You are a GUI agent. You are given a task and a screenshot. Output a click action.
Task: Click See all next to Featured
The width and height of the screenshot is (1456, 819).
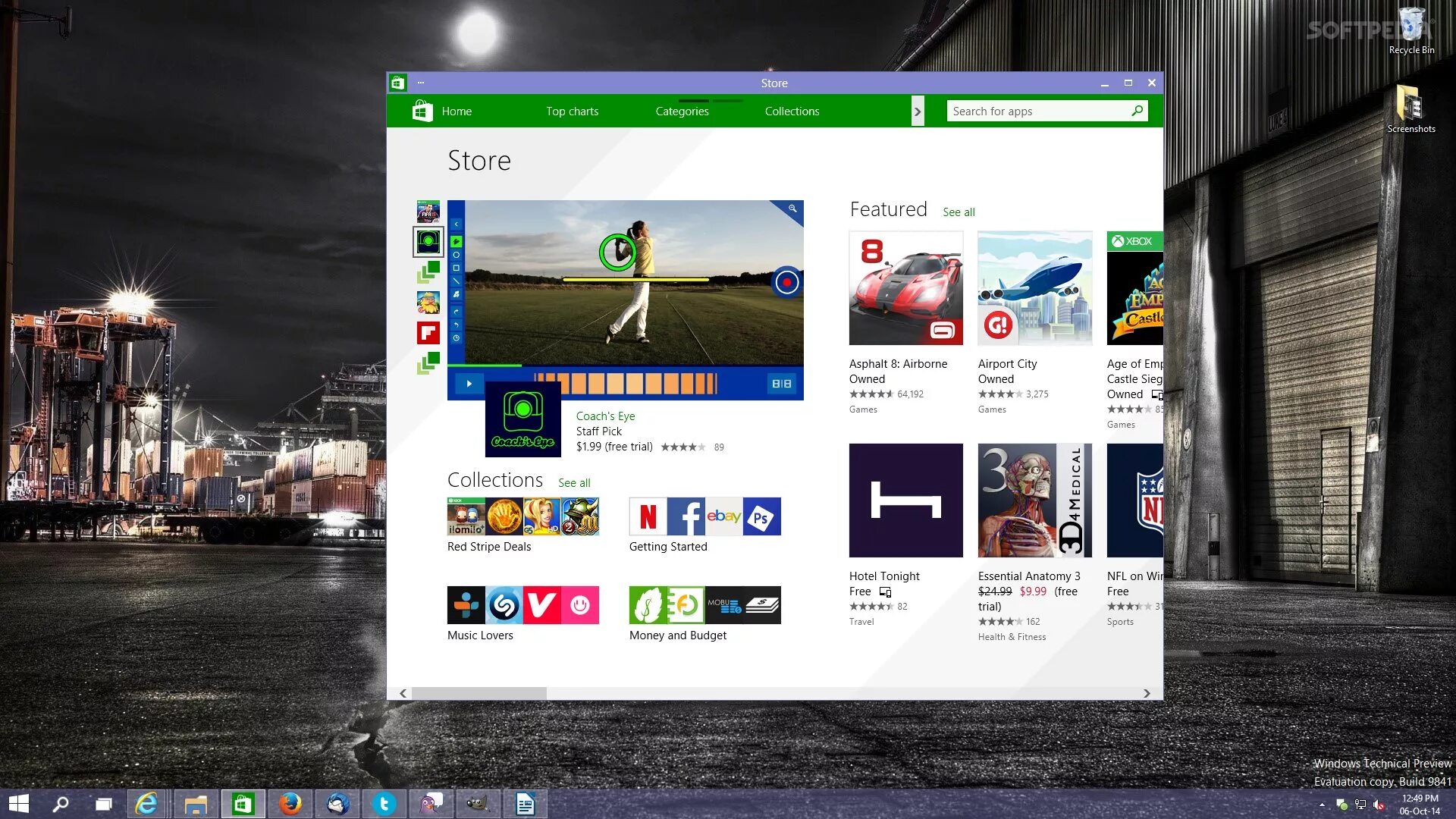click(959, 212)
